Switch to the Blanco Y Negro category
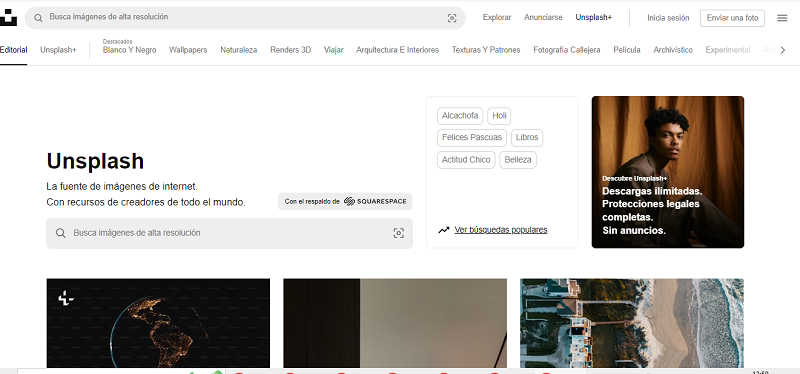The image size is (800, 374). [129, 50]
